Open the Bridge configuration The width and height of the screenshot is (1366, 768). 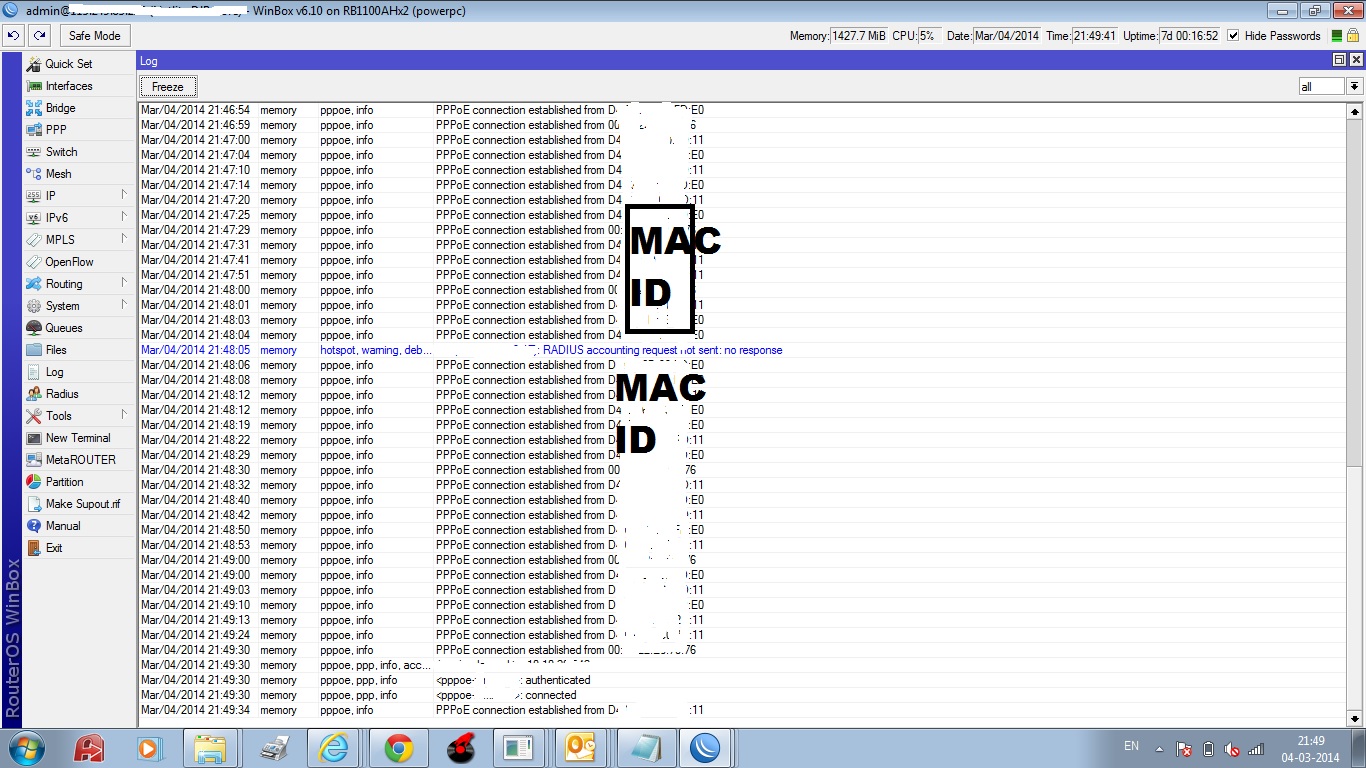(x=60, y=107)
